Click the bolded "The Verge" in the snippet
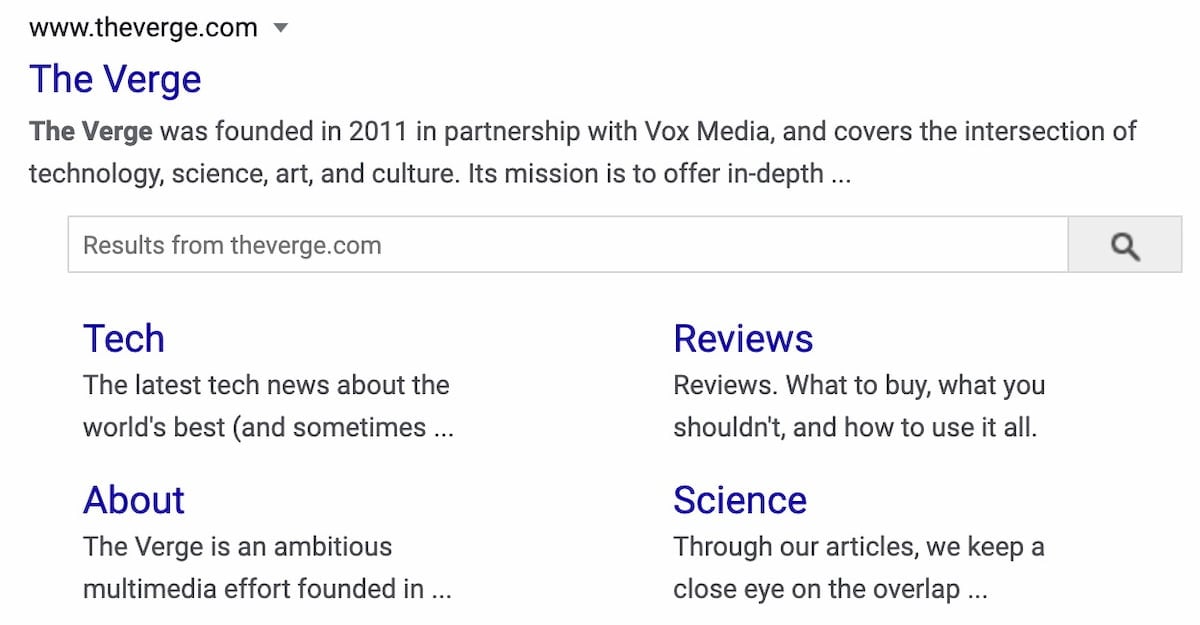 coord(91,131)
